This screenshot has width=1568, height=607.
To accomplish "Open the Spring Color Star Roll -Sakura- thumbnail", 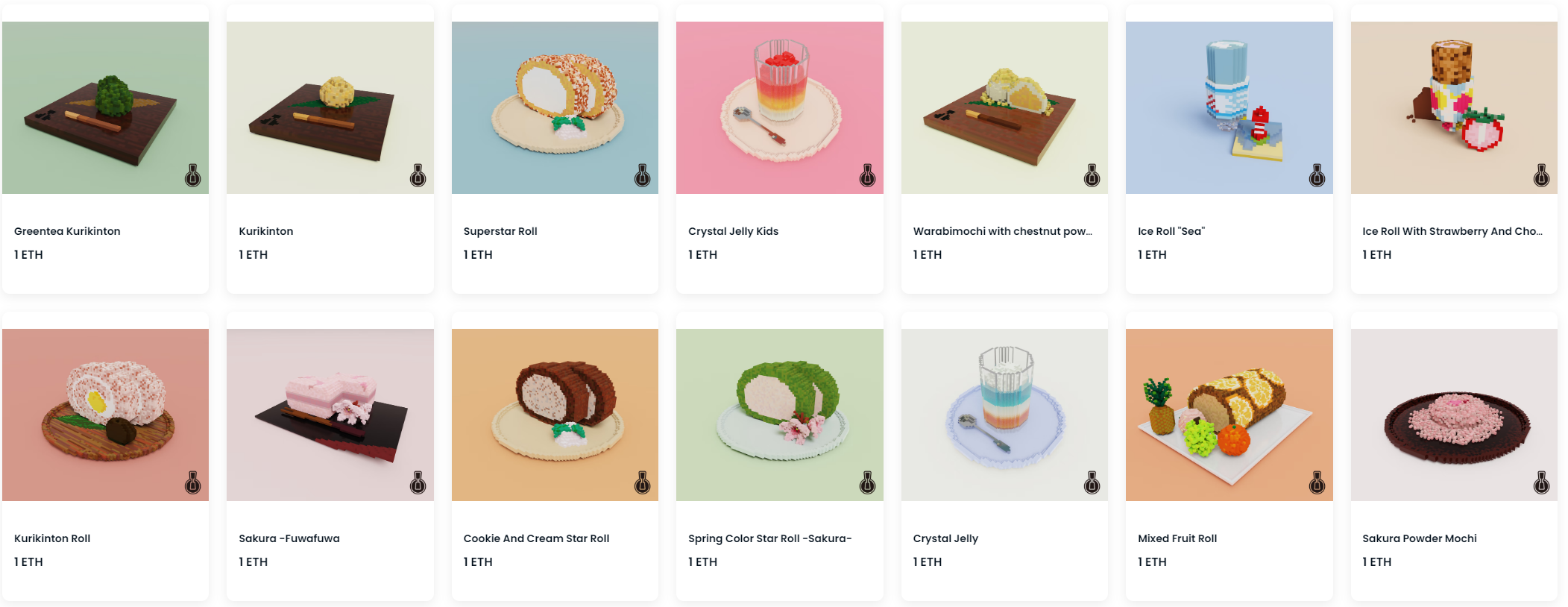I will point(780,415).
